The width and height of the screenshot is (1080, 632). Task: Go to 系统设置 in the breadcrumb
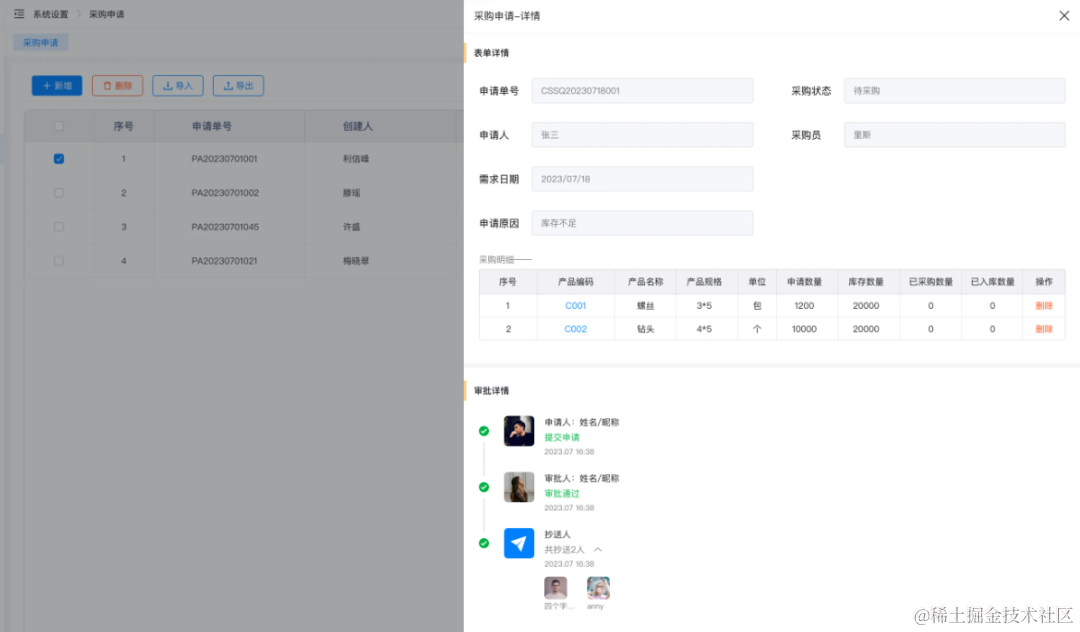(x=51, y=14)
